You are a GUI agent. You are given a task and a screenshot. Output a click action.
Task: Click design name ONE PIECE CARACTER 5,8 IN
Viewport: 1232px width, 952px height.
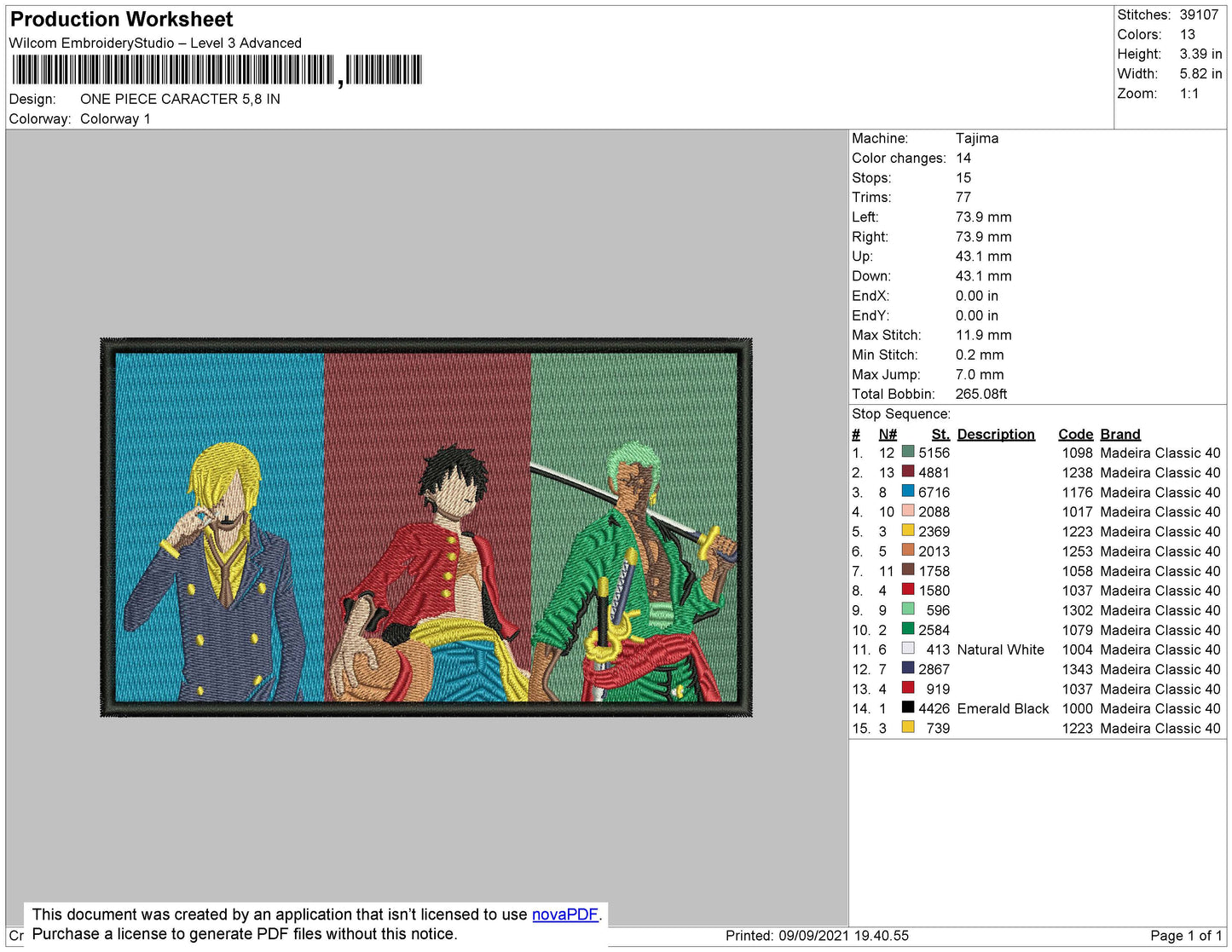[x=180, y=99]
